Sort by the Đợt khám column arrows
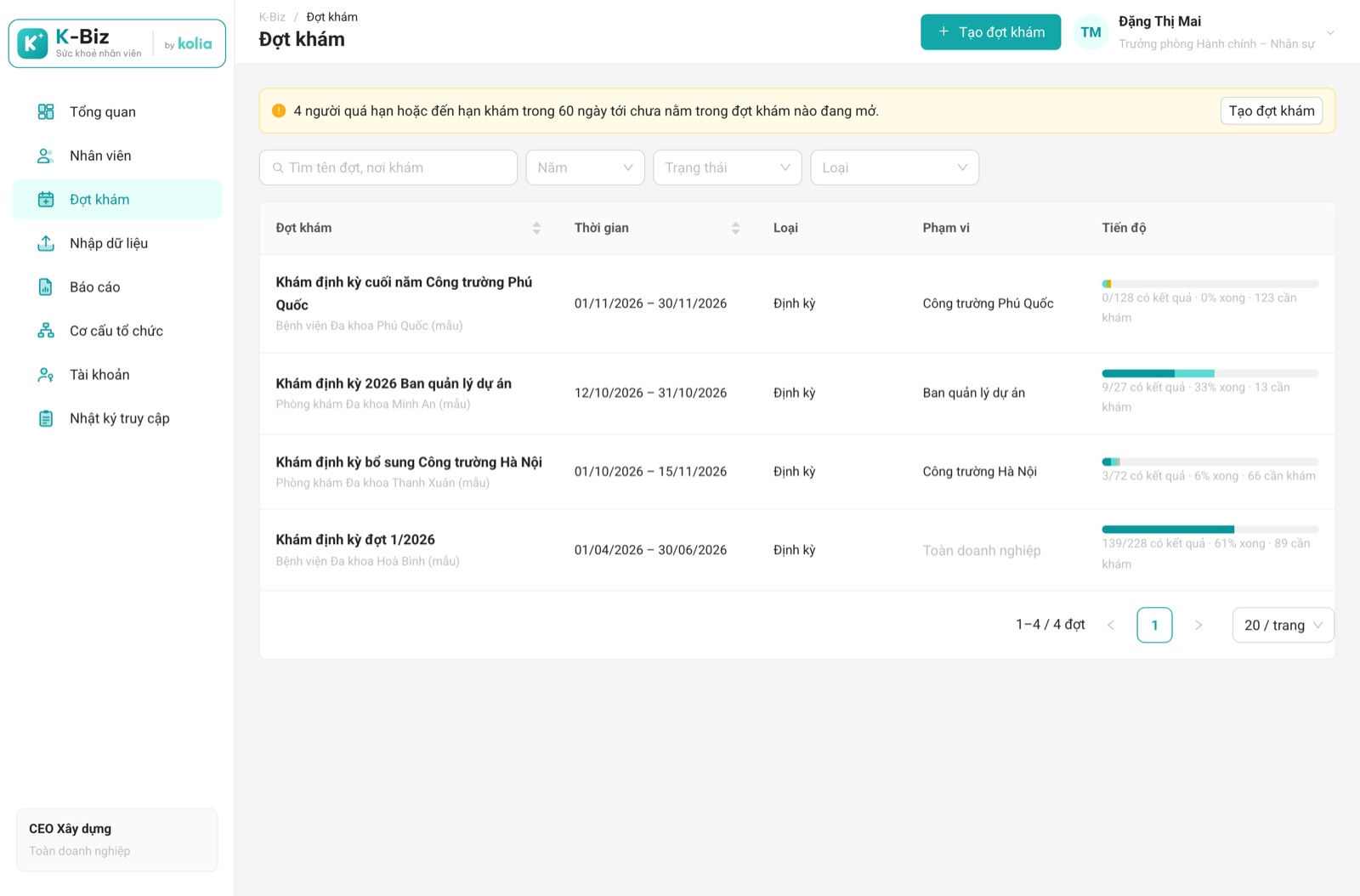 pyautogui.click(x=536, y=228)
